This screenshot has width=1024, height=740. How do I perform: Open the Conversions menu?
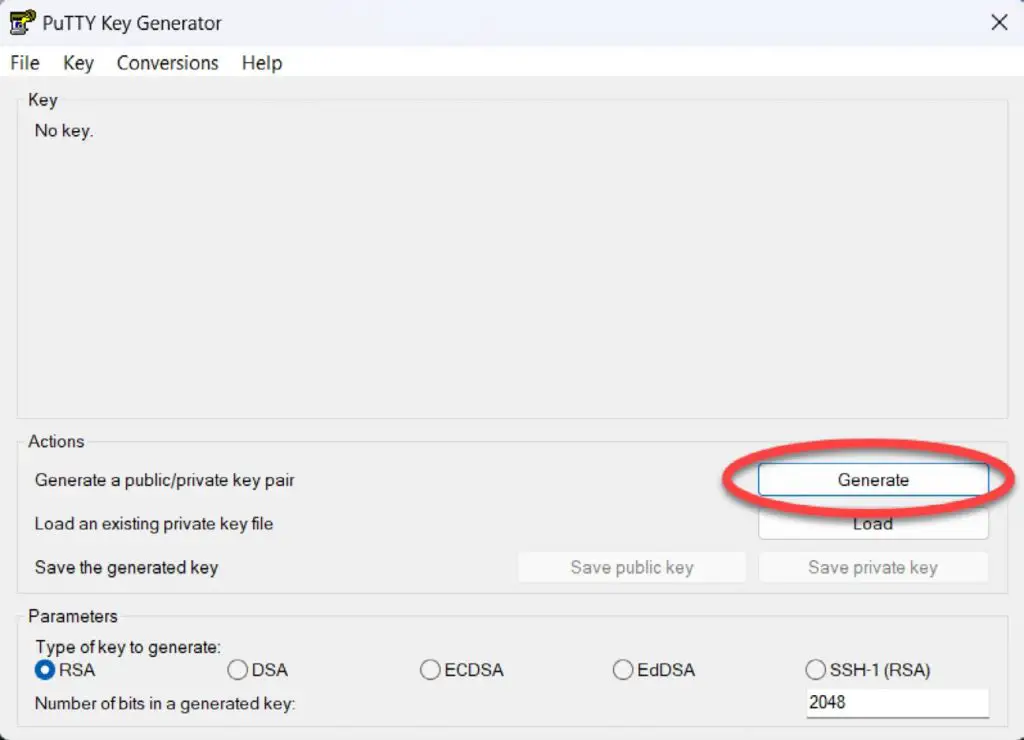[166, 63]
